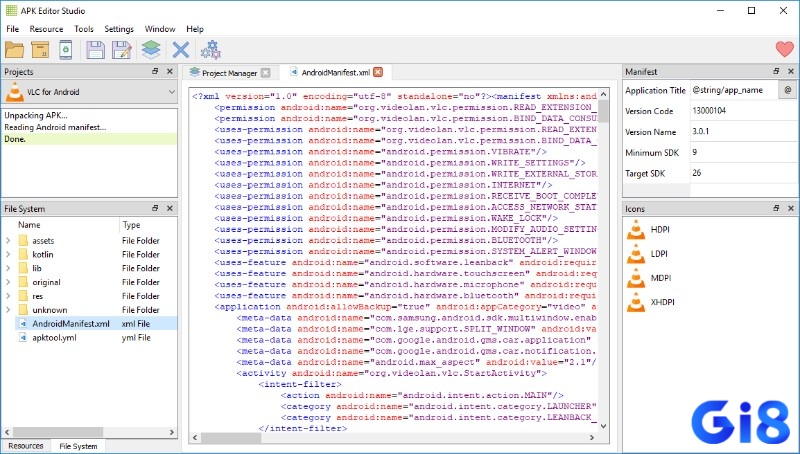The width and height of the screenshot is (800, 454).
Task: Close the Icons panel
Action: point(791,208)
